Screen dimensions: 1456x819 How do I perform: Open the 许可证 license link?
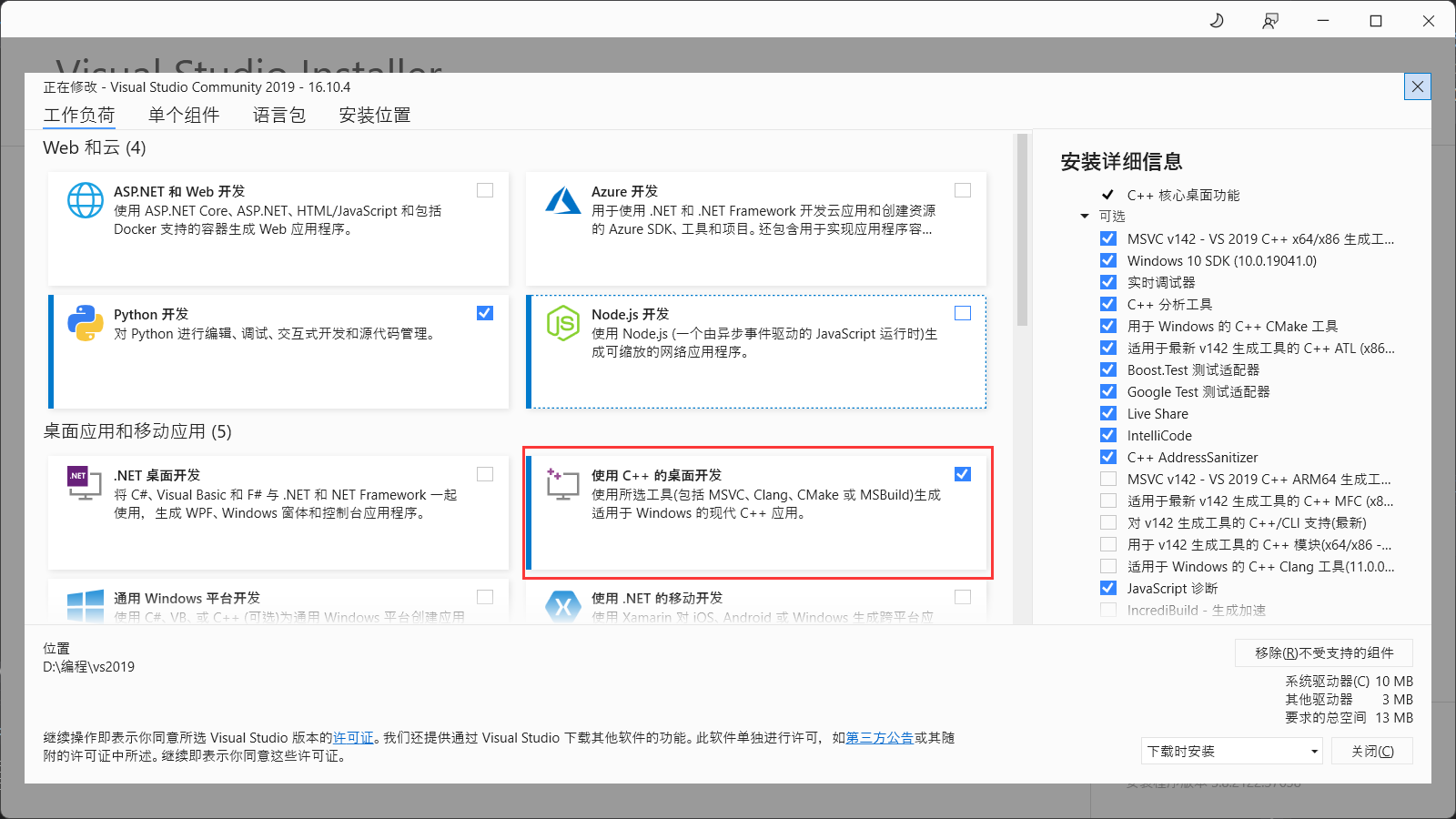[x=353, y=738]
